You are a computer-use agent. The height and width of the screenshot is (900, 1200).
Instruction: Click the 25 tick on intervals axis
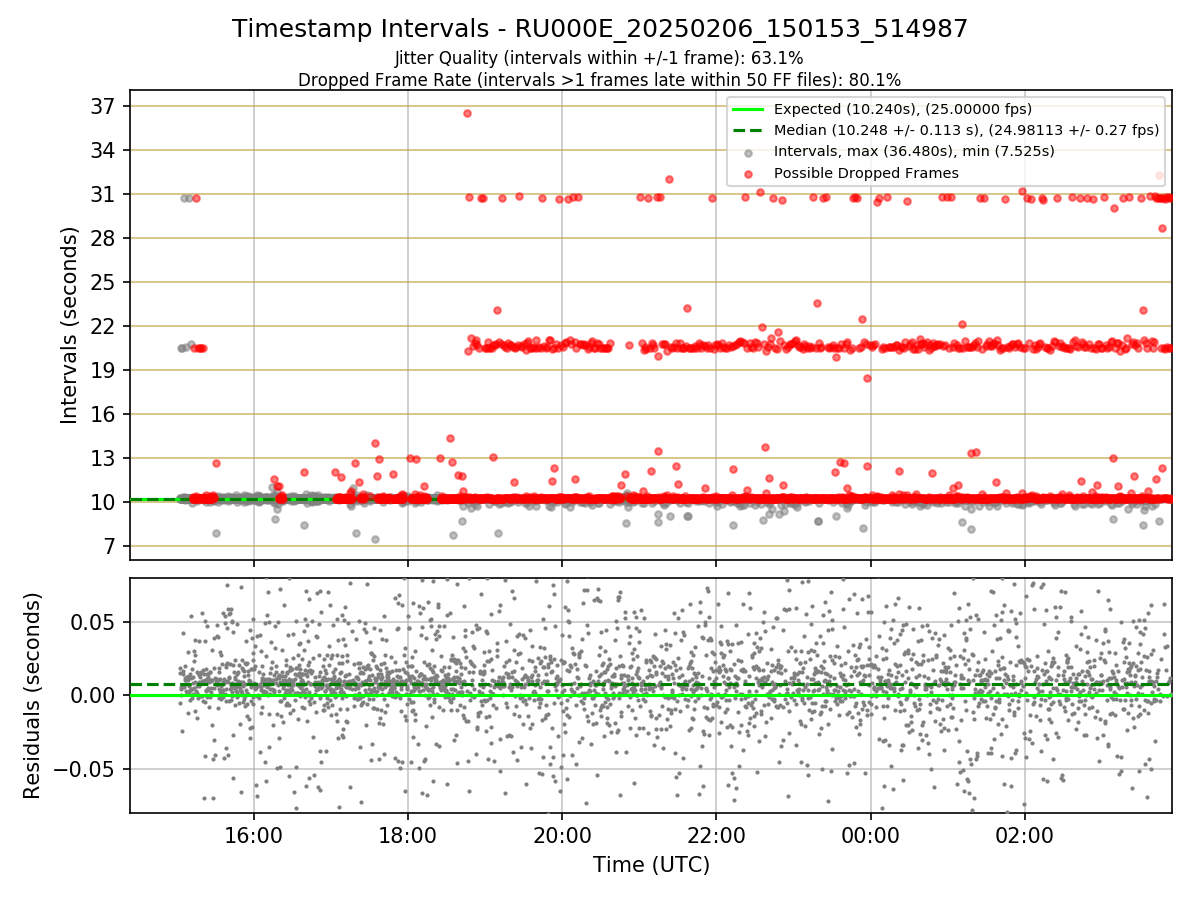click(105, 282)
